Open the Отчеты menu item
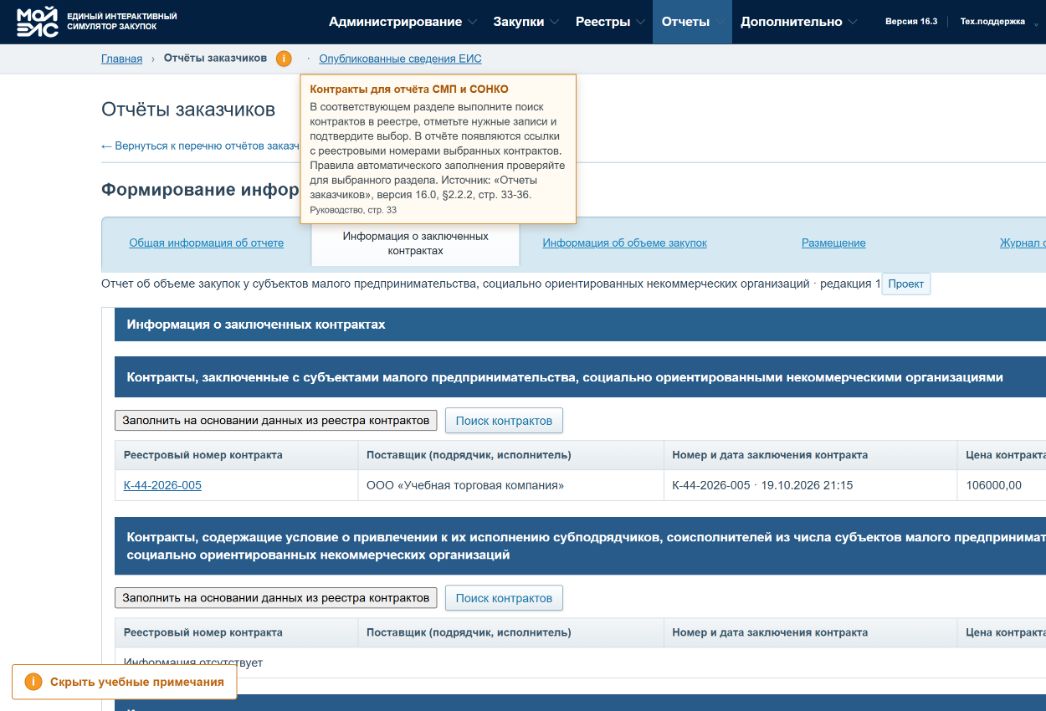The image size is (1046, 711). (x=686, y=22)
